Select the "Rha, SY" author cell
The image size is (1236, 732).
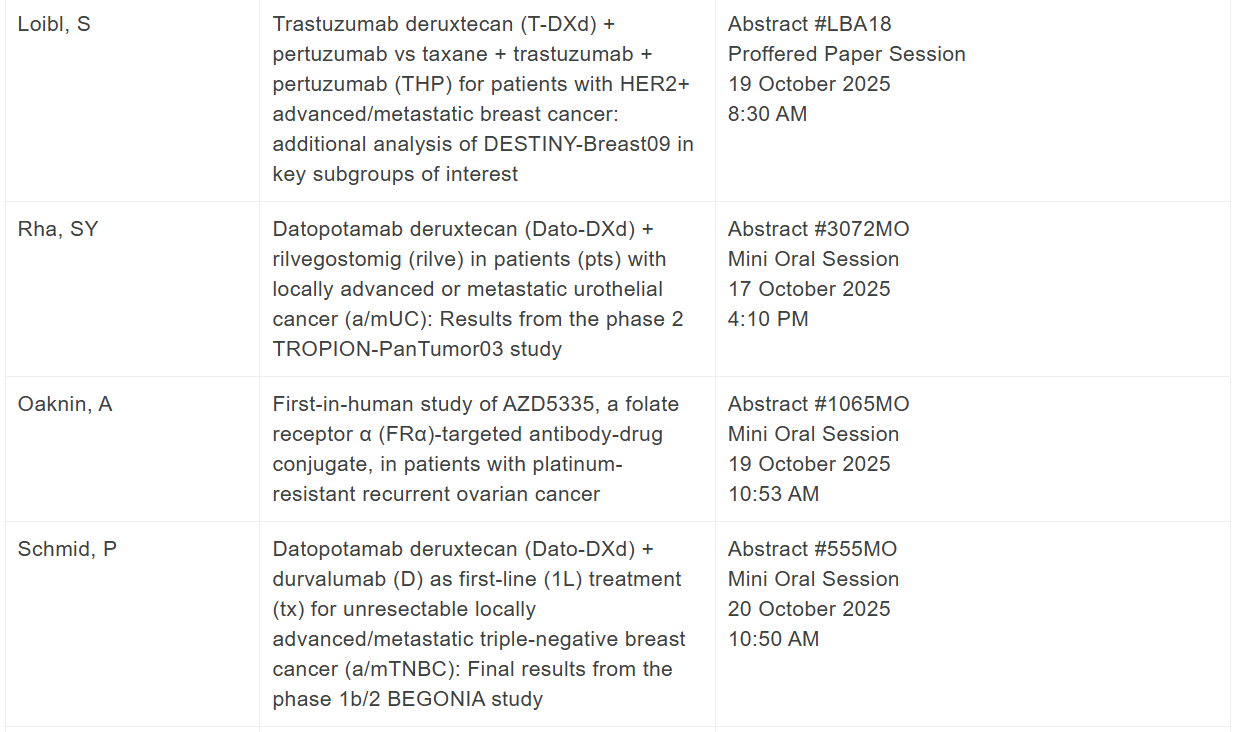click(x=58, y=229)
